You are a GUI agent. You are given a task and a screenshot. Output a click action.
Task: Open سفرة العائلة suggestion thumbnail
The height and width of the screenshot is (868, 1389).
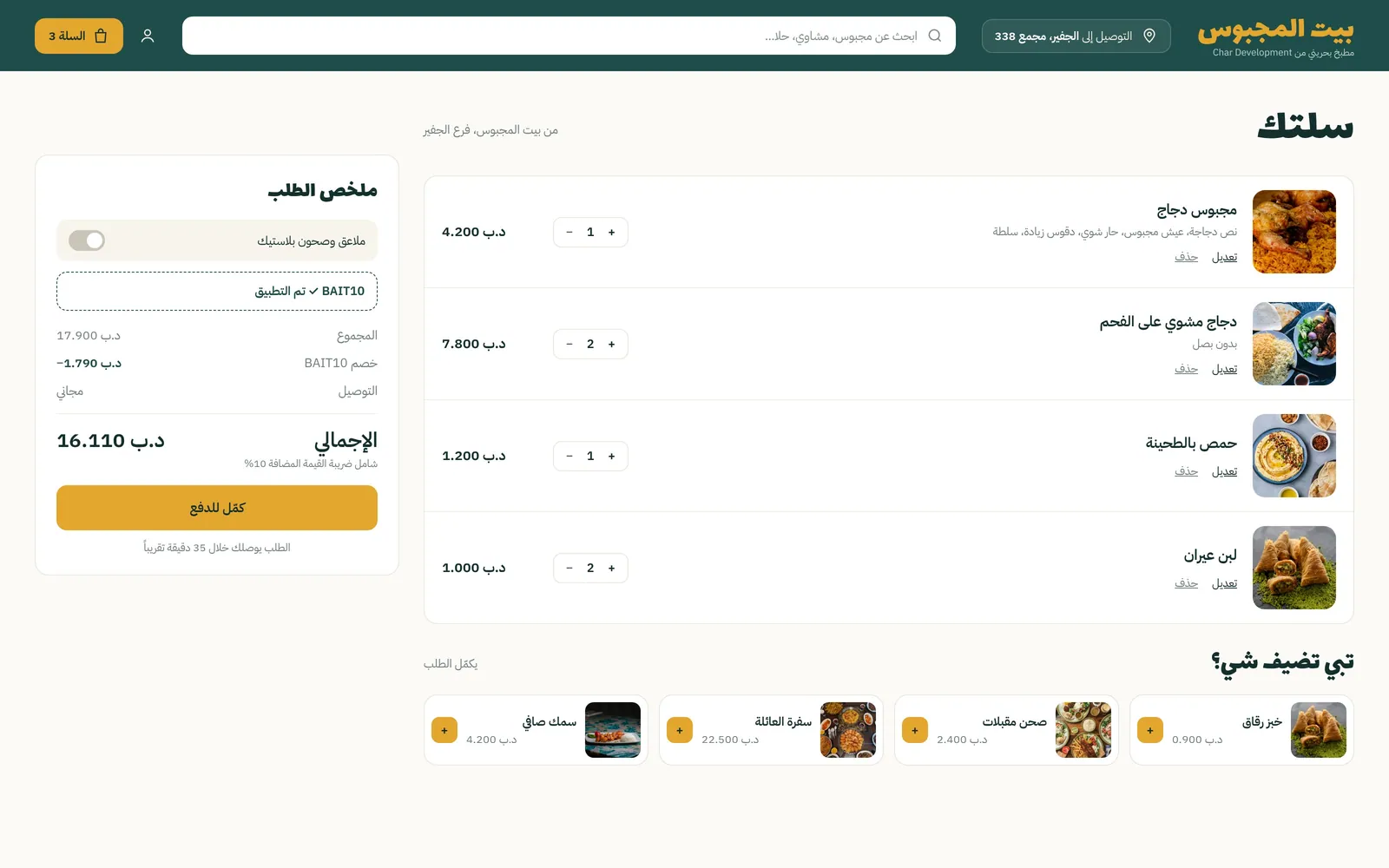tap(848, 730)
